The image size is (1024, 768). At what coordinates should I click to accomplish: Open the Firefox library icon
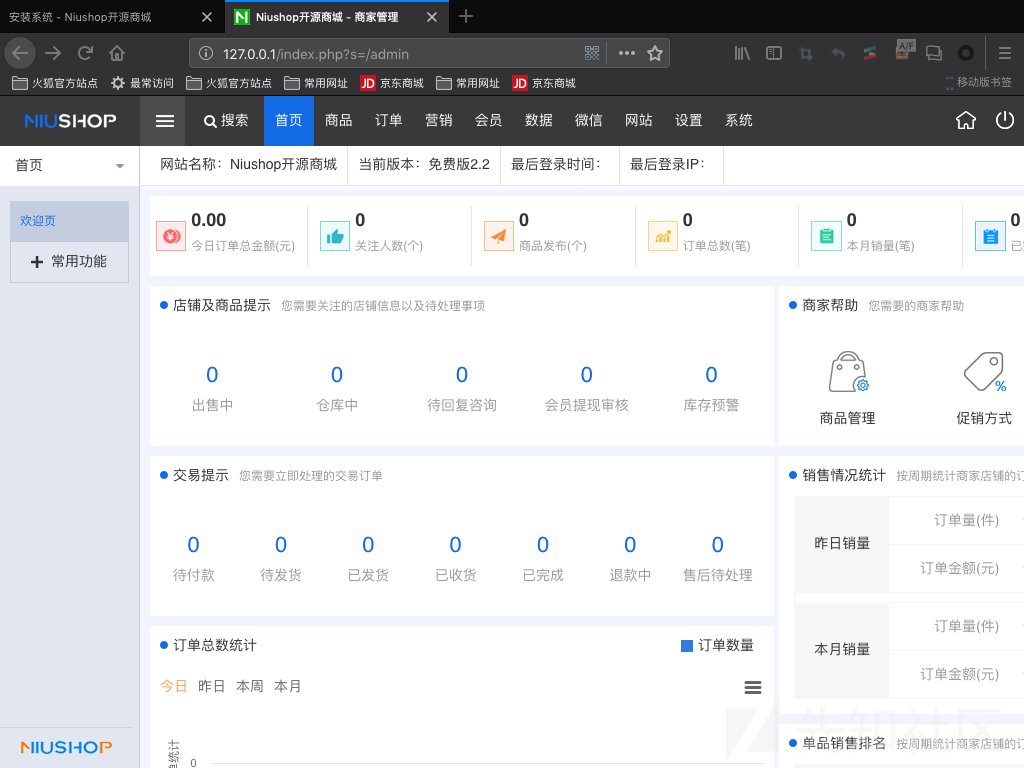coord(742,53)
